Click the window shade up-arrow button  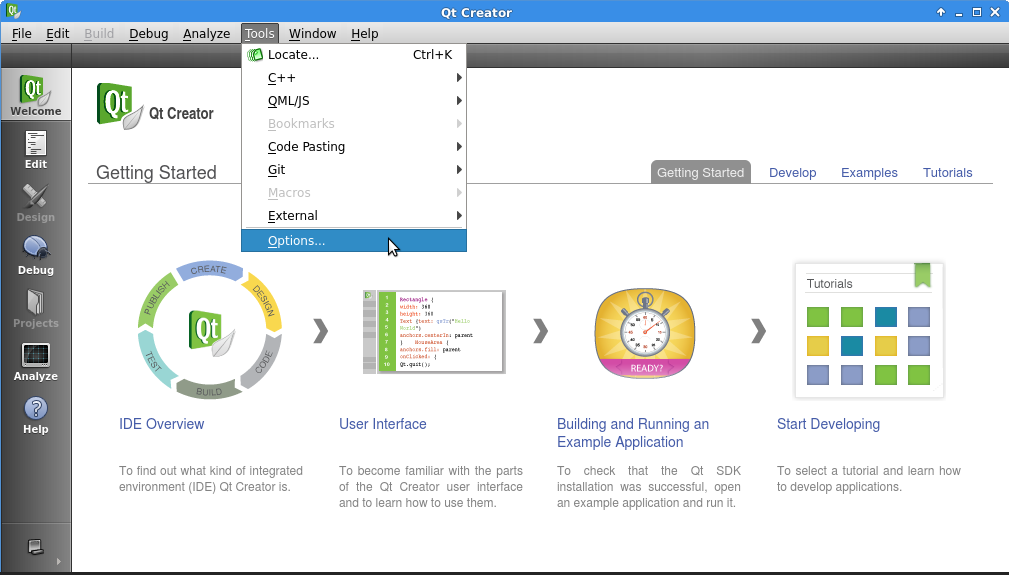pyautogui.click(x=941, y=12)
